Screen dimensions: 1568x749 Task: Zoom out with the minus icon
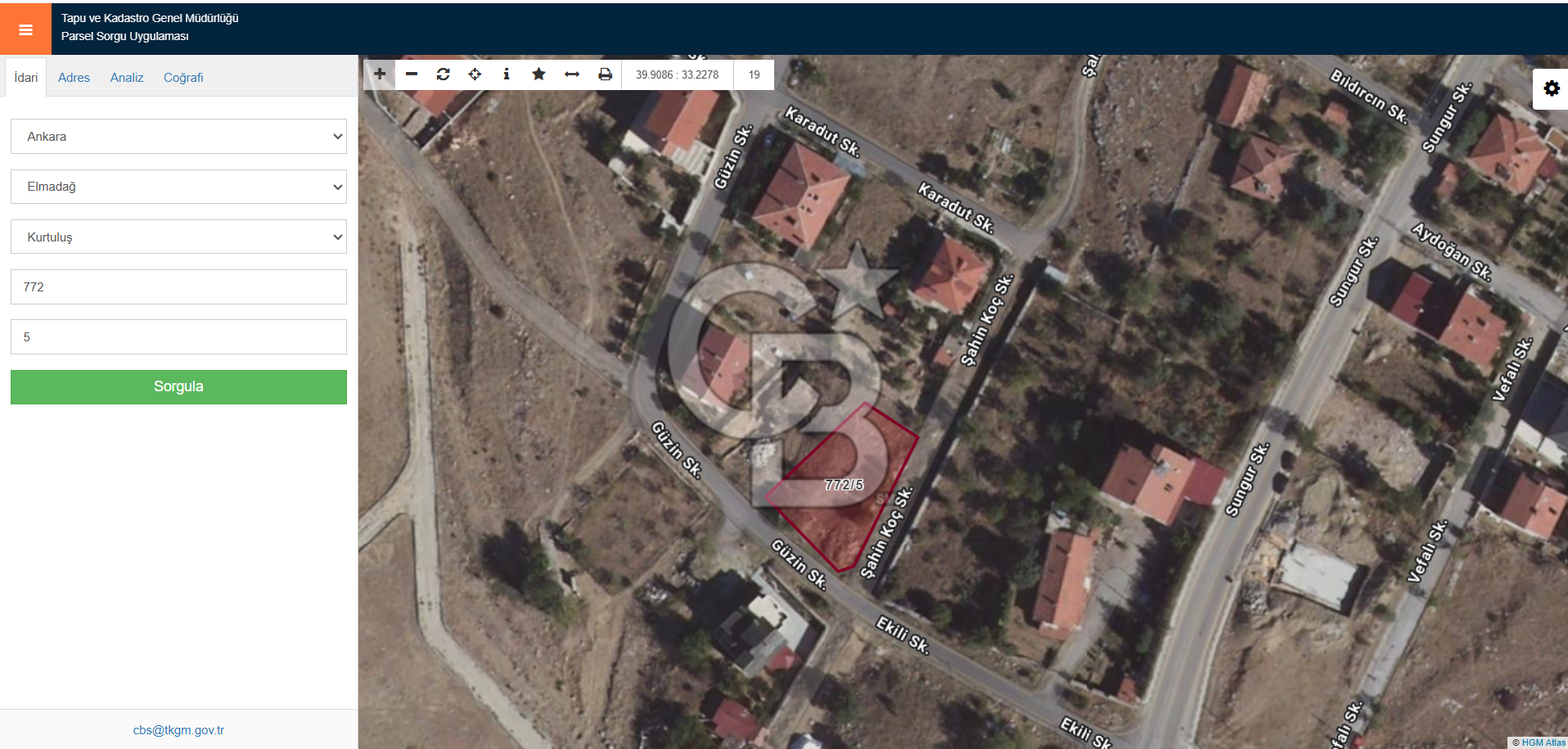[x=412, y=74]
